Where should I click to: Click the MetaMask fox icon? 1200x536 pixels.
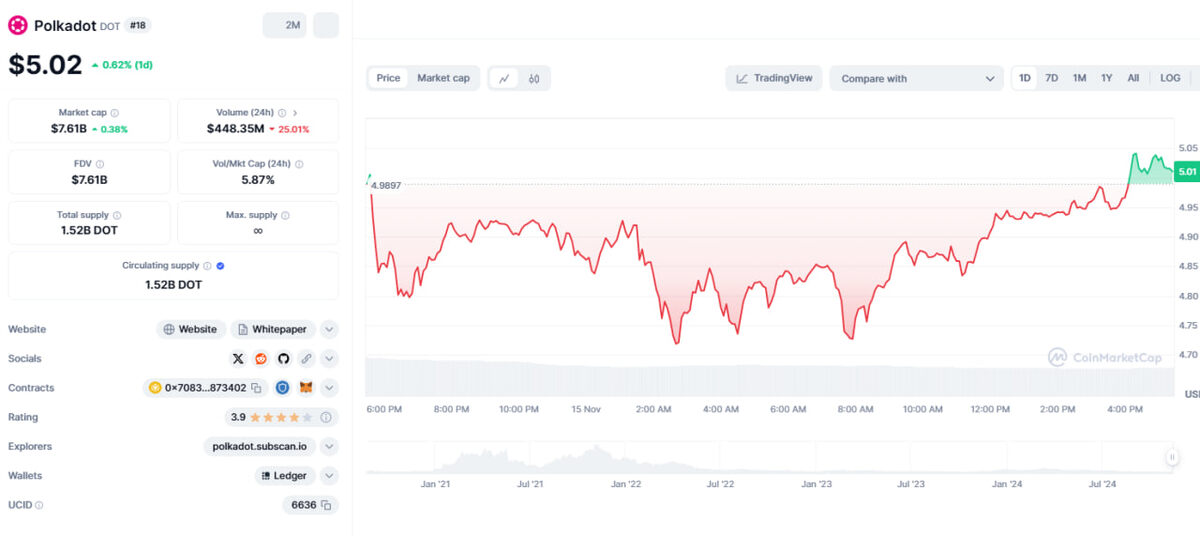click(x=306, y=388)
